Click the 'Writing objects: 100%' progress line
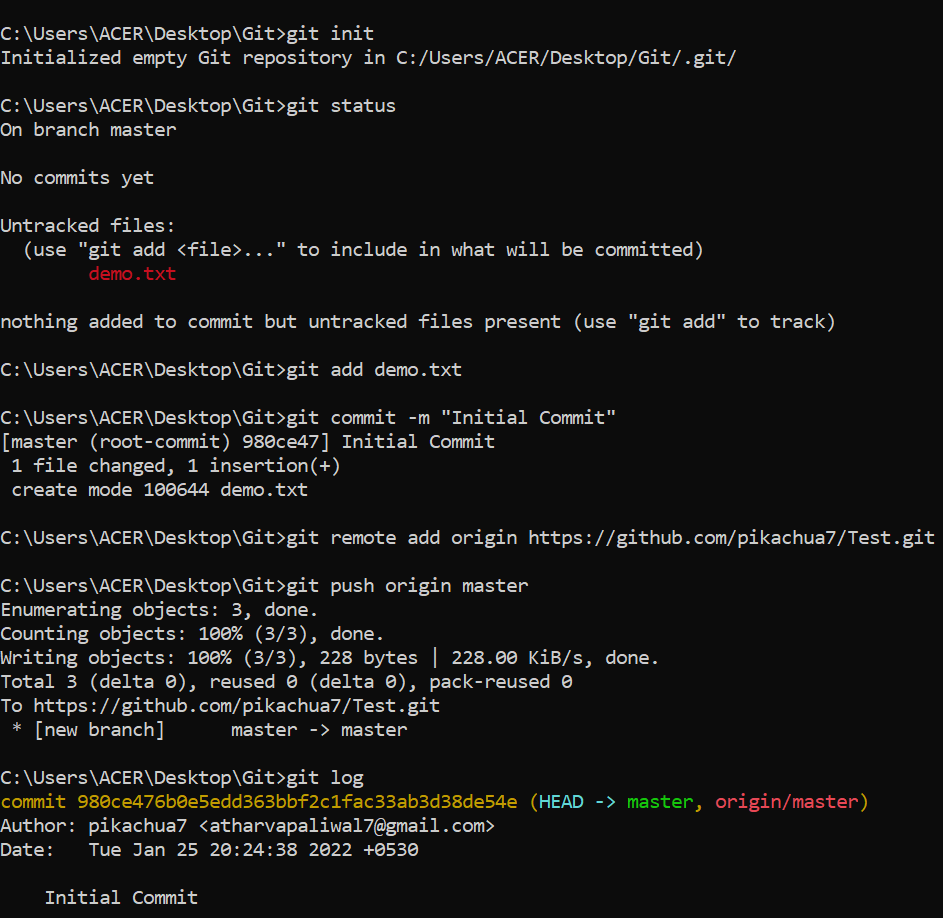 coord(330,658)
